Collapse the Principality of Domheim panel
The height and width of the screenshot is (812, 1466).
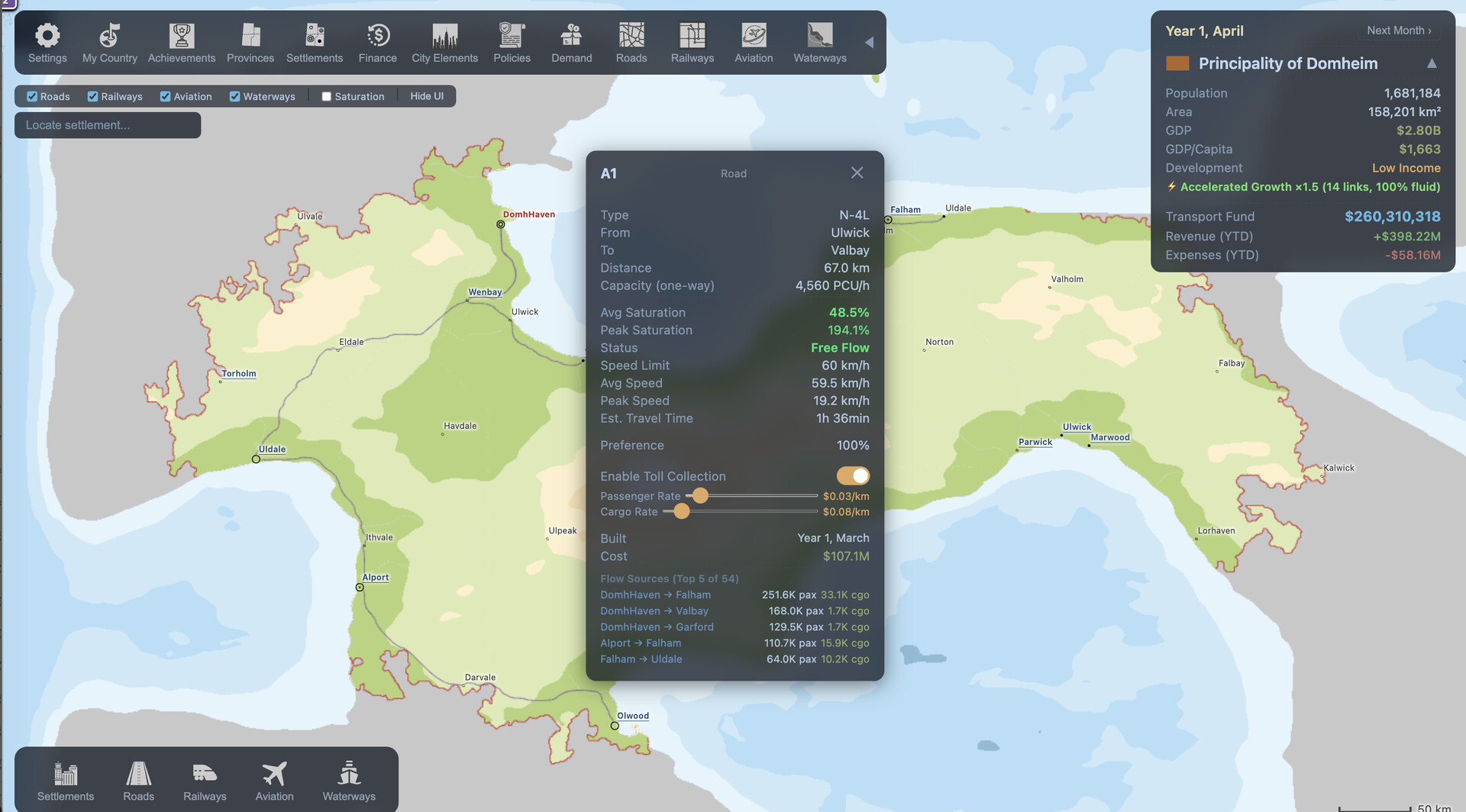coord(1432,64)
